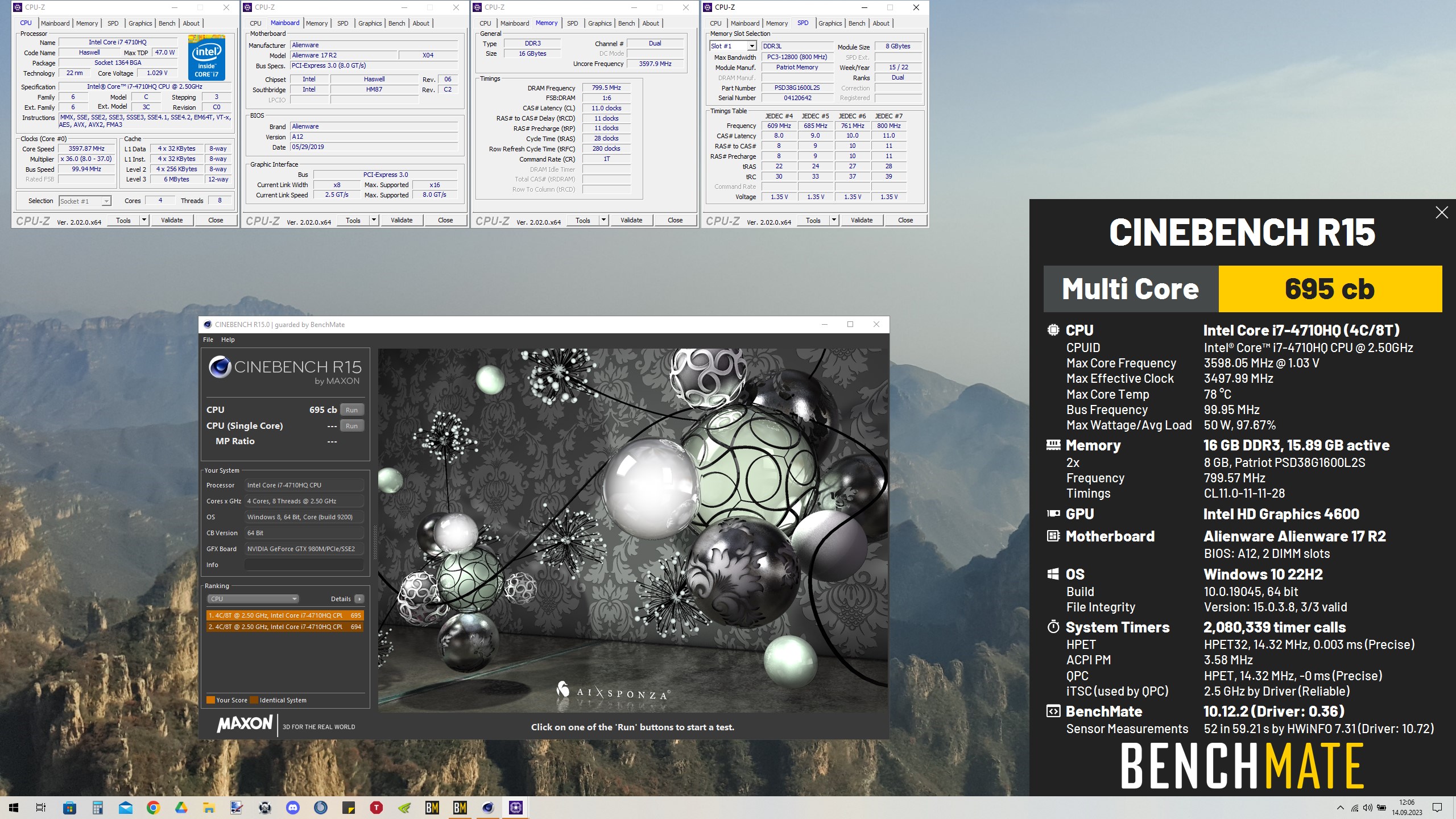Expand the Slot #1 memory slot dropdown
This screenshot has height=819, width=1456.
point(752,46)
